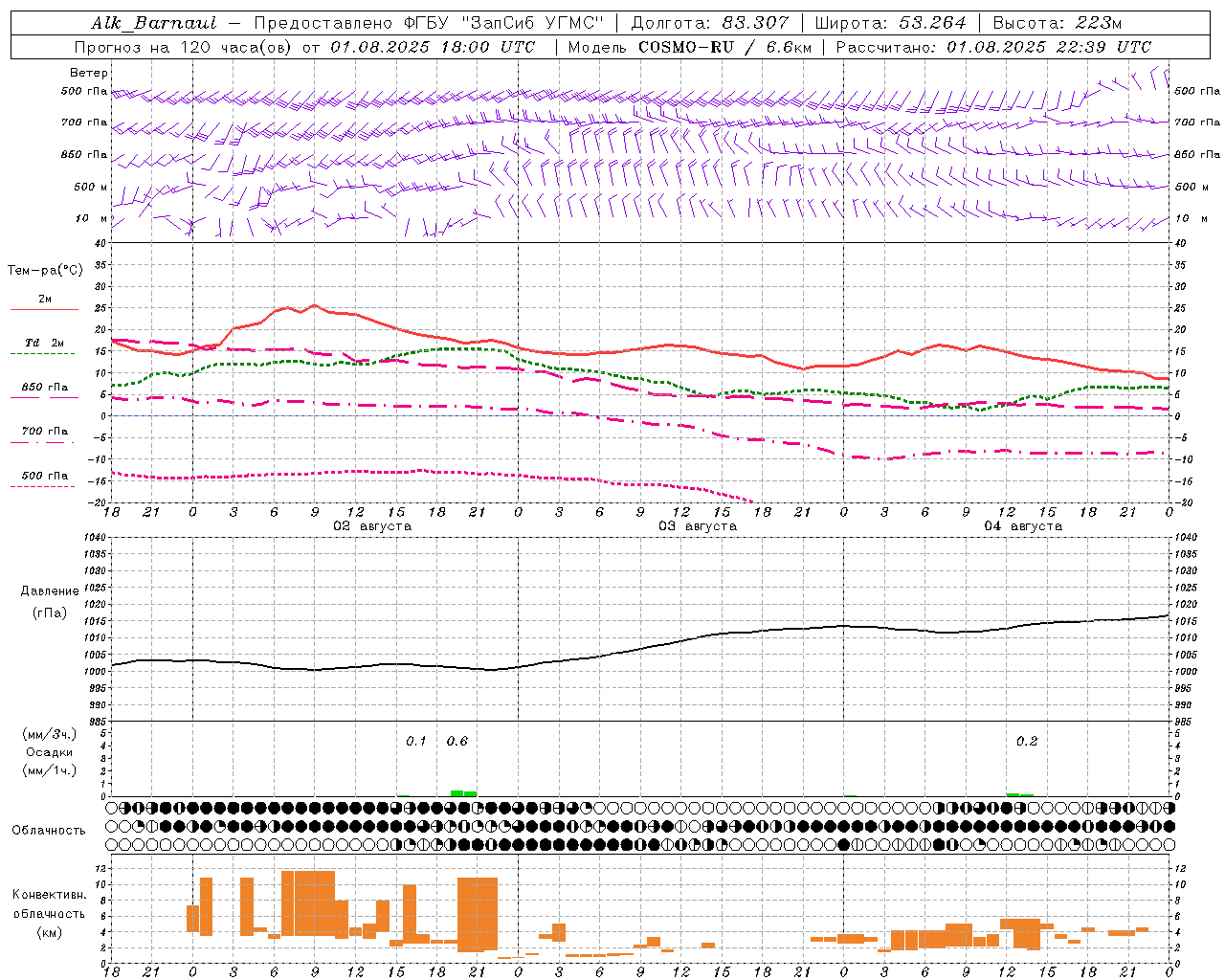Select the Модель COSMO-RU / 6.6км text

pos(690,47)
